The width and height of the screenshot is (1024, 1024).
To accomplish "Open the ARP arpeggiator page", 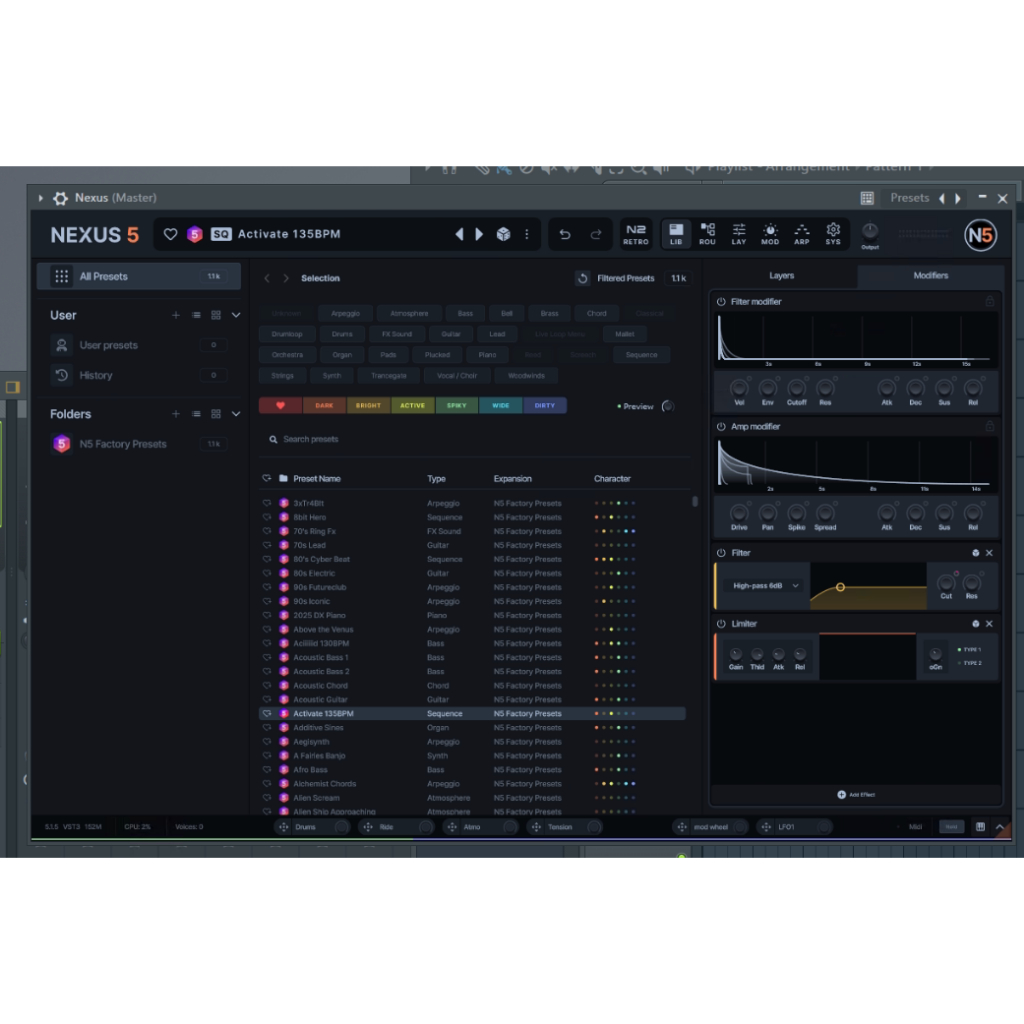I will click(802, 234).
